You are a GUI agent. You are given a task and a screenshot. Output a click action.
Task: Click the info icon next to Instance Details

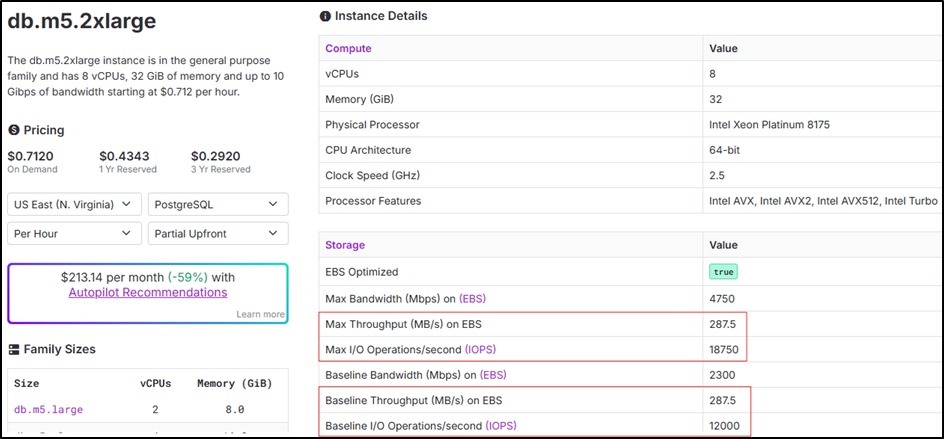click(324, 16)
